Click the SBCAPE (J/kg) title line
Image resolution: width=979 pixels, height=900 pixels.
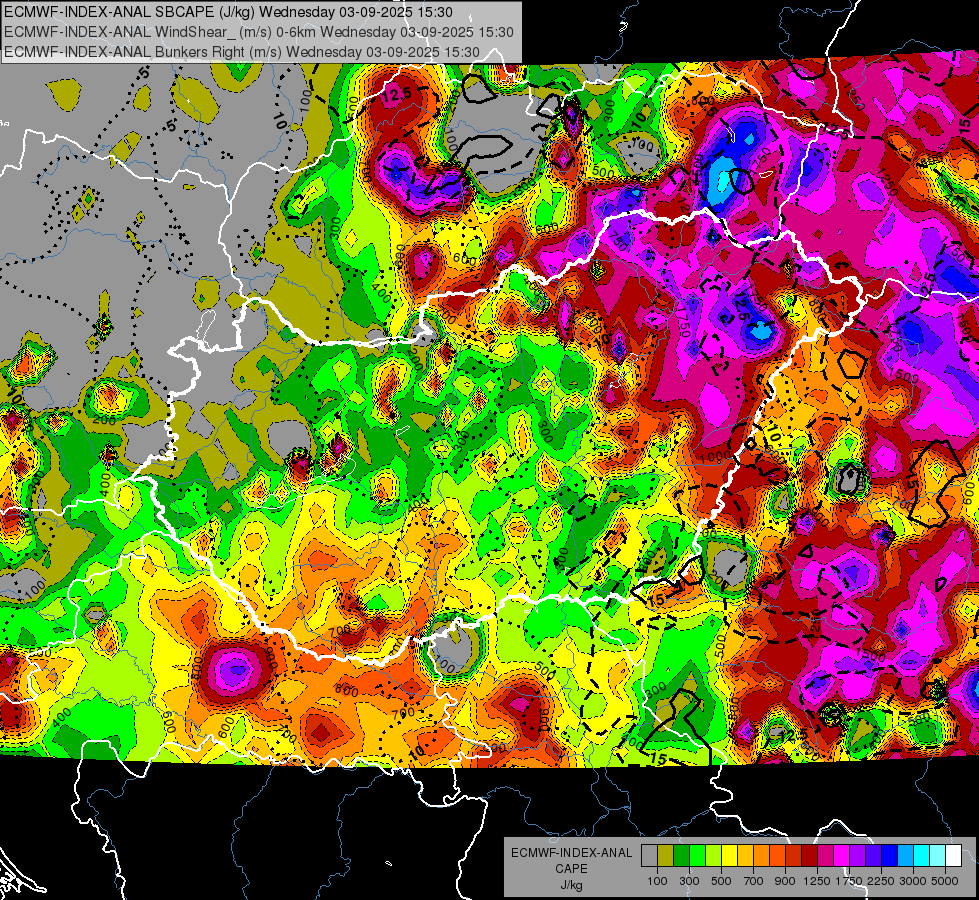point(229,12)
